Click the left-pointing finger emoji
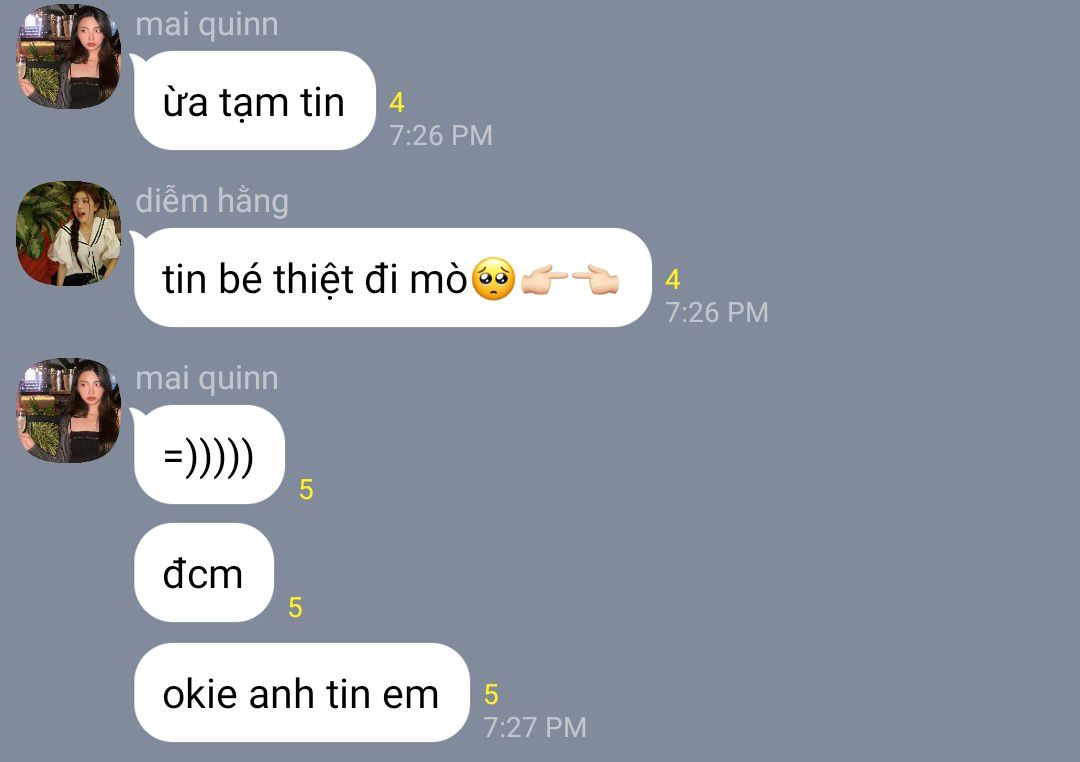Image resolution: width=1080 pixels, height=762 pixels. [595, 280]
